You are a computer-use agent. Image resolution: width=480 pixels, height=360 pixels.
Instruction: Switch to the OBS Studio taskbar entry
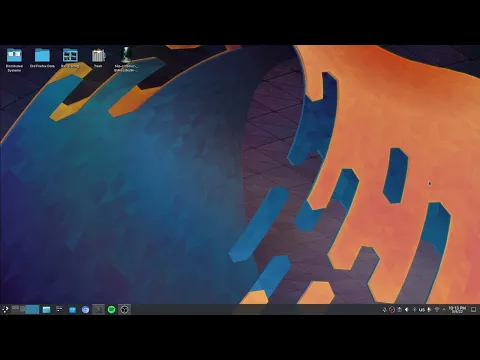pyautogui.click(x=124, y=310)
